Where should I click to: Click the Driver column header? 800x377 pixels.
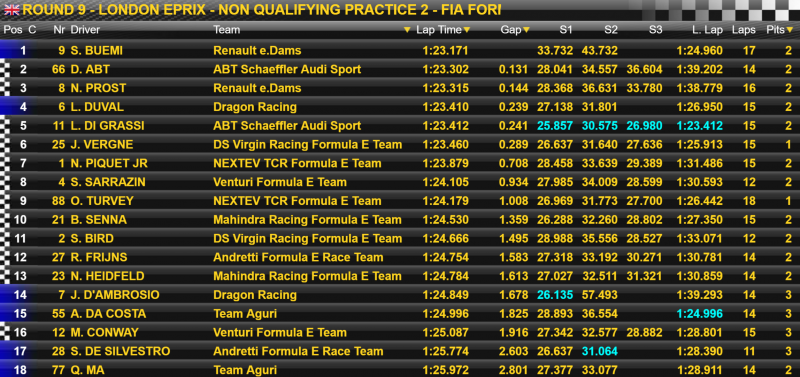click(85, 30)
